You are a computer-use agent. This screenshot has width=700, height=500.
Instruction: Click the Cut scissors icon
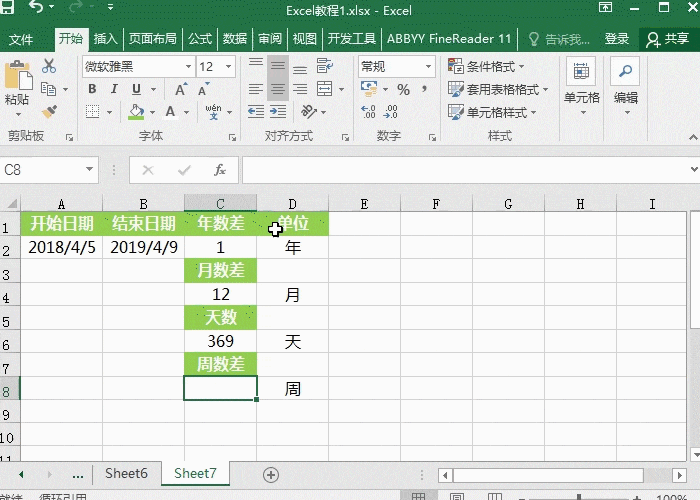tap(49, 67)
